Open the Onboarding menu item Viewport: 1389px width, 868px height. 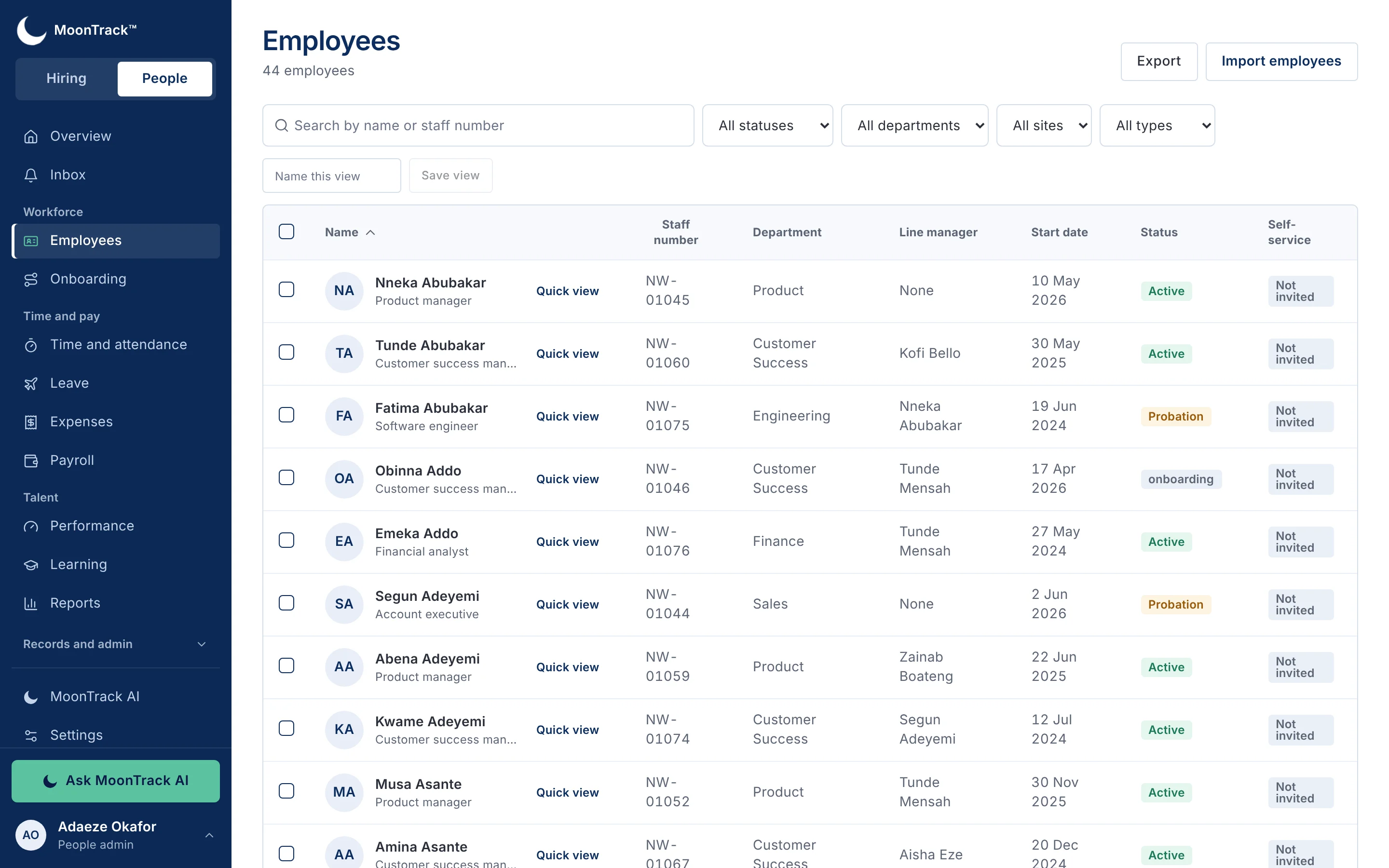115,280
